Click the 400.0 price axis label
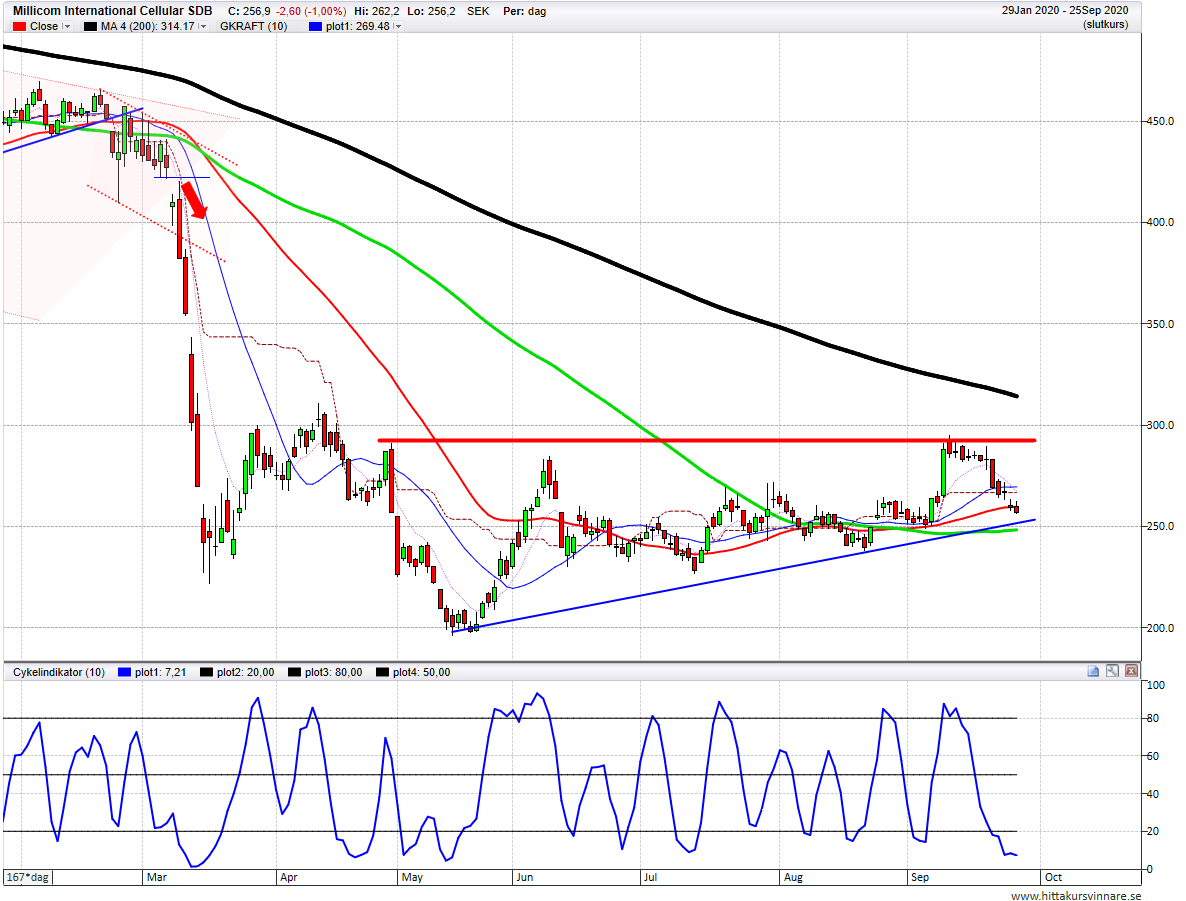 (1160, 222)
